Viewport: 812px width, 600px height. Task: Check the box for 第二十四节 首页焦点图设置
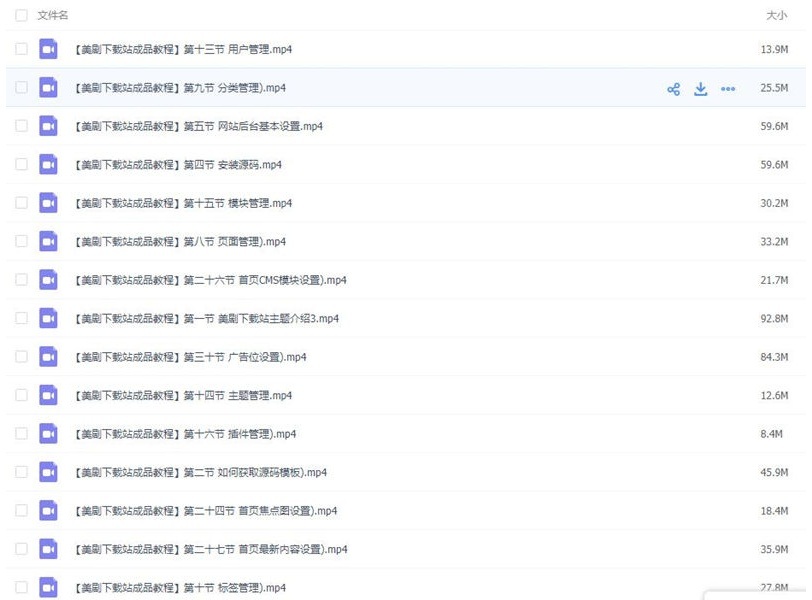point(21,510)
